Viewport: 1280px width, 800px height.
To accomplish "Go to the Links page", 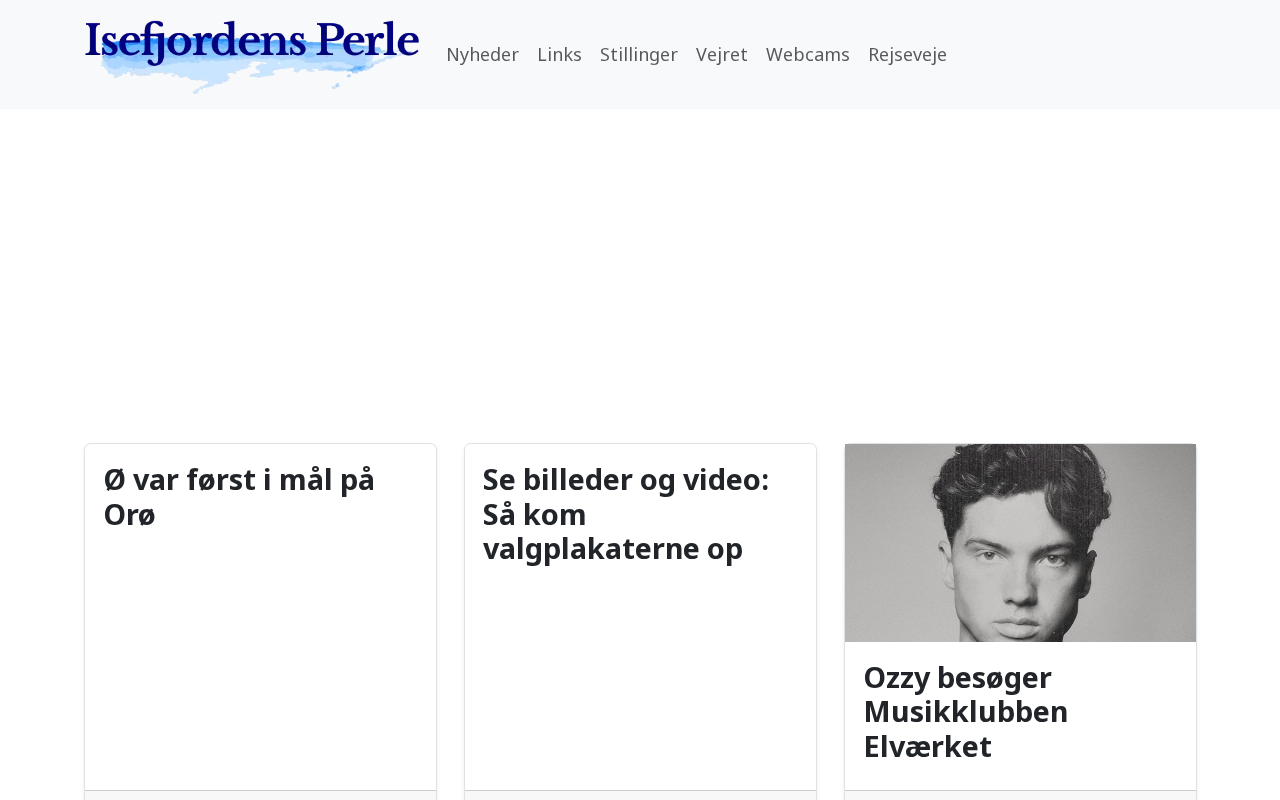I will point(559,55).
